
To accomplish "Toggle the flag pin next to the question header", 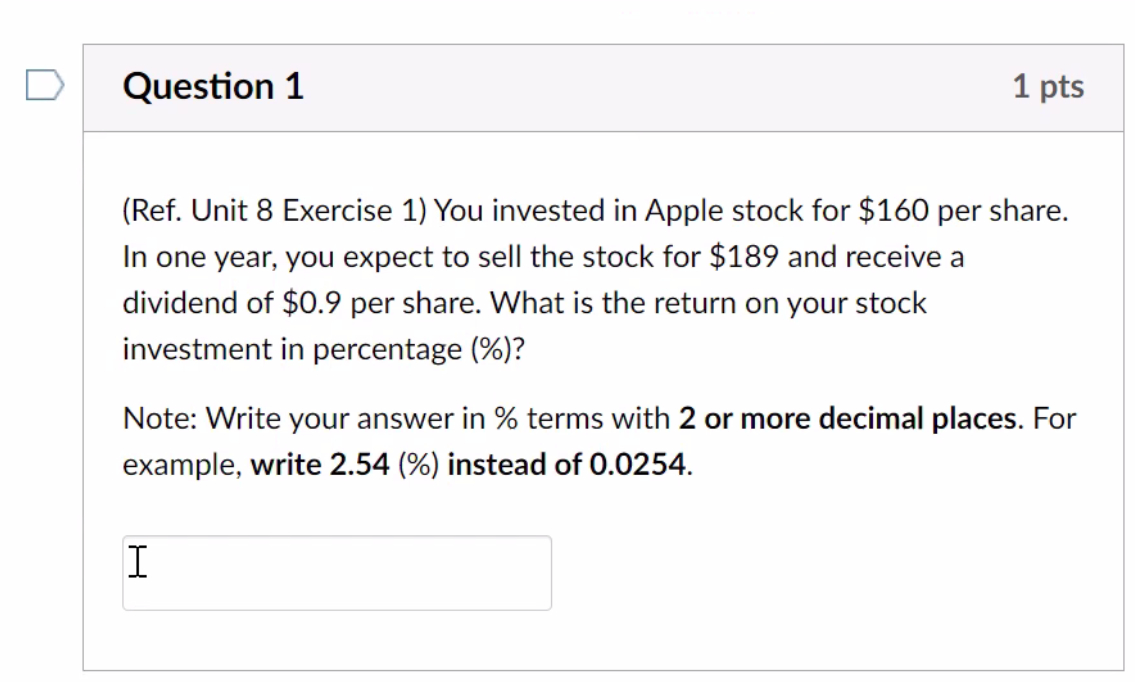I will click(44, 85).
